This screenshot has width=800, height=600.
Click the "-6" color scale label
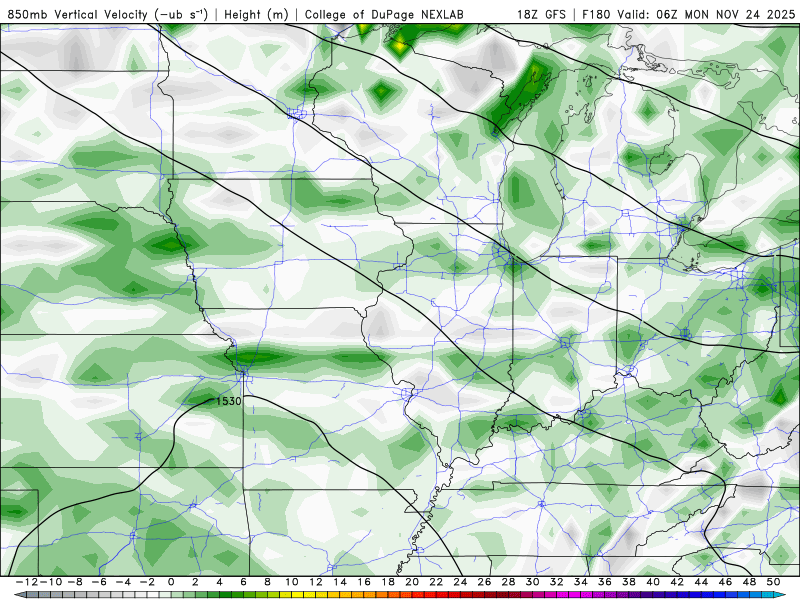pyautogui.click(x=98, y=582)
